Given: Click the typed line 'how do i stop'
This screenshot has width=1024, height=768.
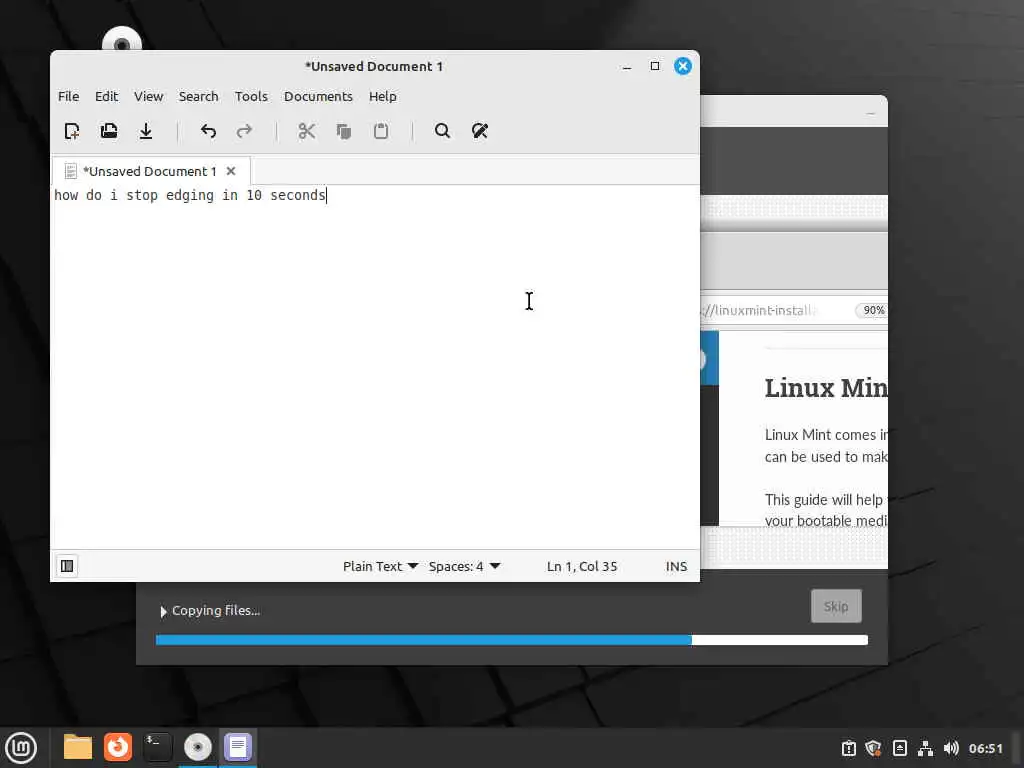Looking at the screenshot, I should click(x=106, y=195).
